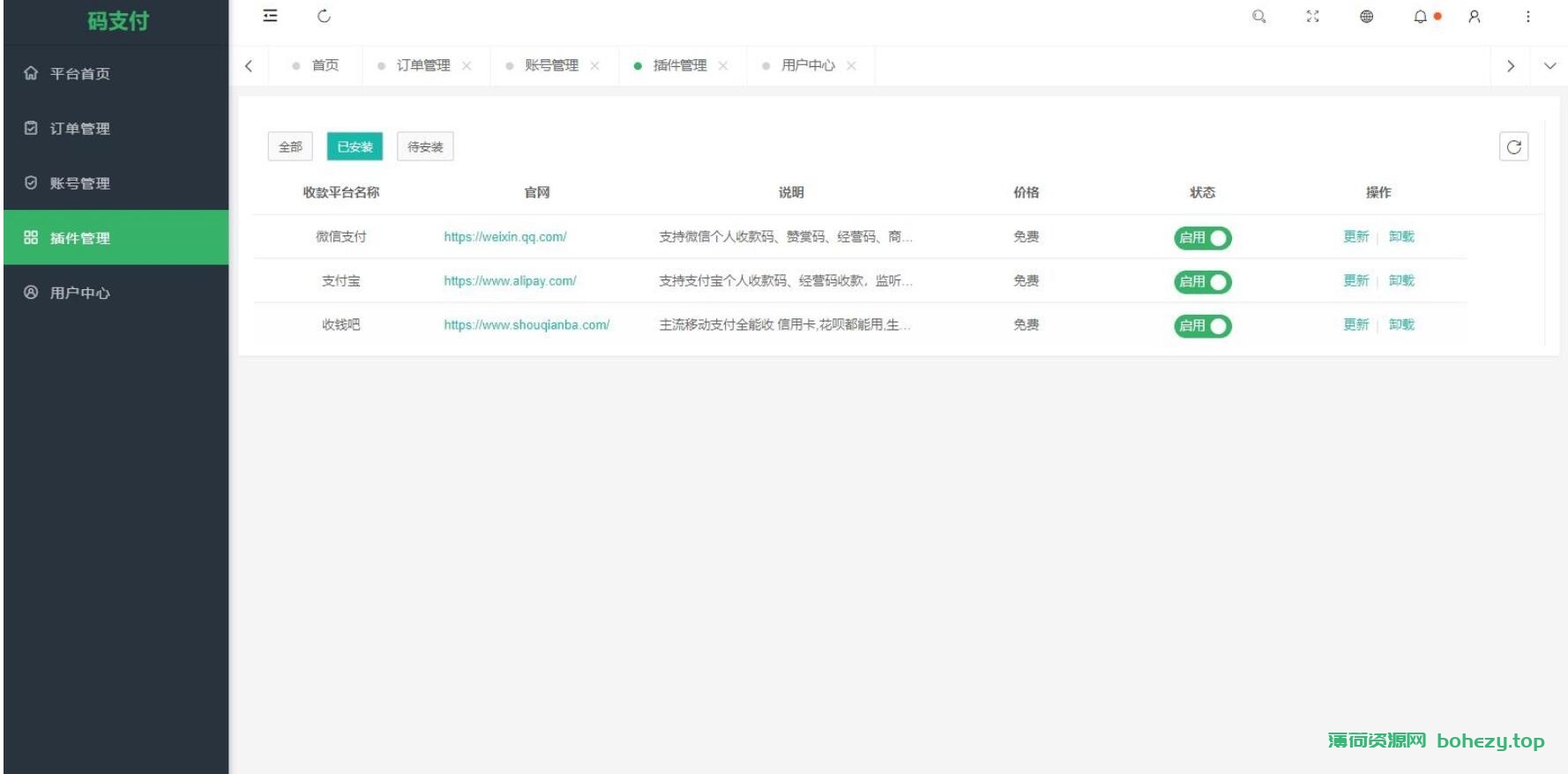Open the search icon in the header
This screenshot has width=1568, height=774.
tap(1258, 16)
